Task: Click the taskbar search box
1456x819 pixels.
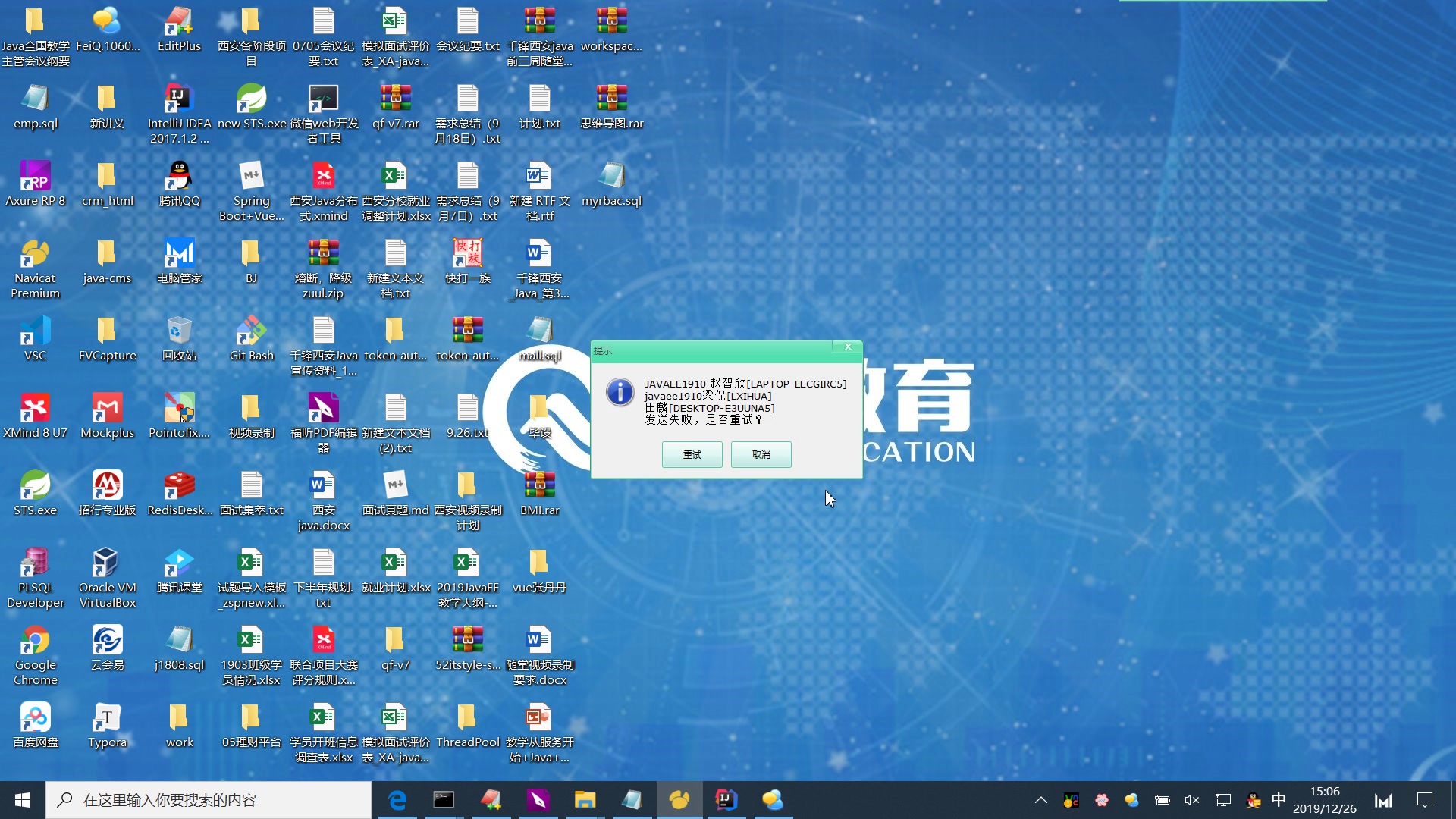Action: point(220,800)
